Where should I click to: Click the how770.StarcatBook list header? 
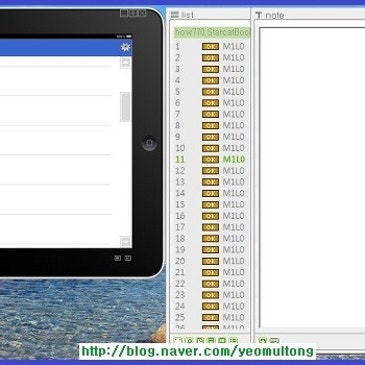[x=212, y=32]
